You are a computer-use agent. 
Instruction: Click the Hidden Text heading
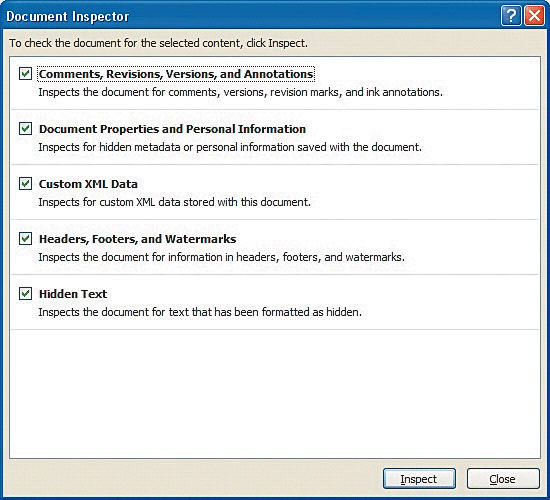coord(73,294)
